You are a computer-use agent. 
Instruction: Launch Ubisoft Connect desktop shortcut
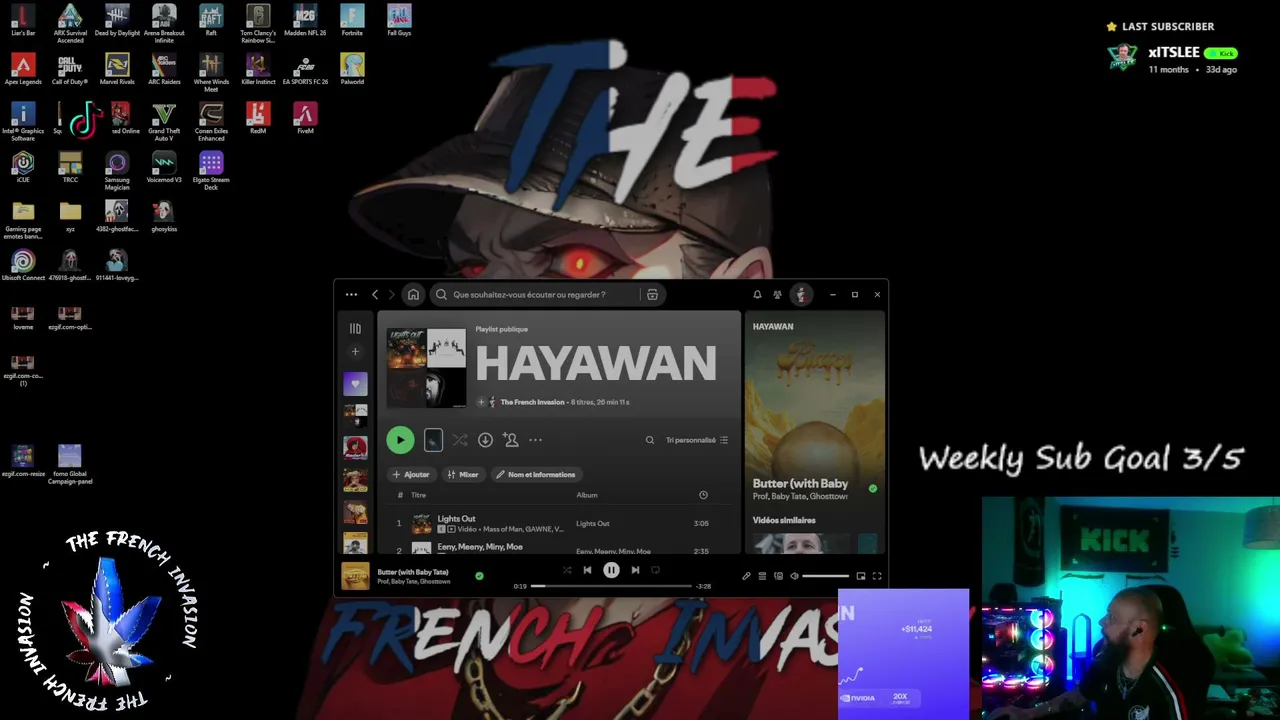23,266
